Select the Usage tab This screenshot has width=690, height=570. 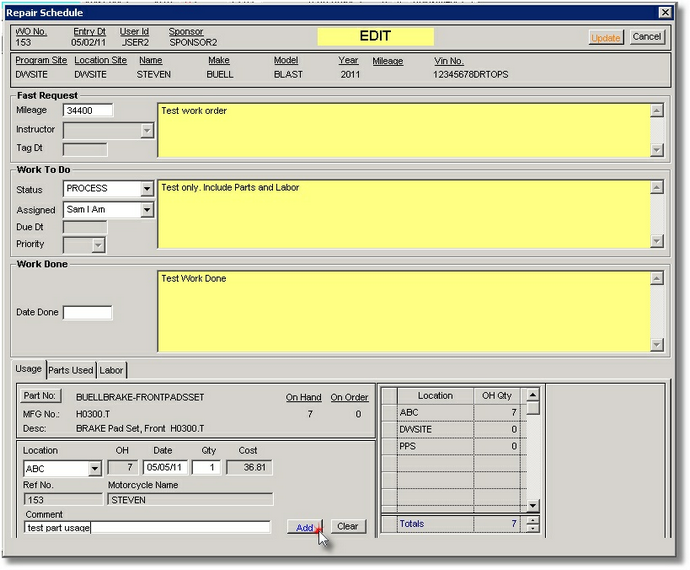[x=28, y=370]
